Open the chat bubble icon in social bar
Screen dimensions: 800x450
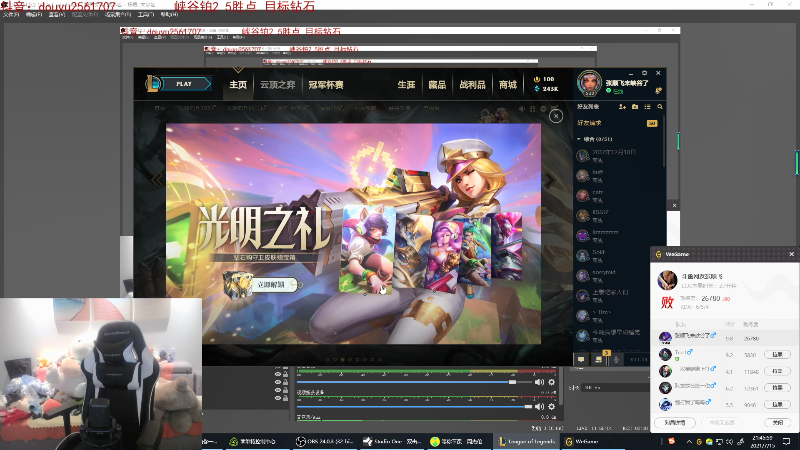pos(581,360)
